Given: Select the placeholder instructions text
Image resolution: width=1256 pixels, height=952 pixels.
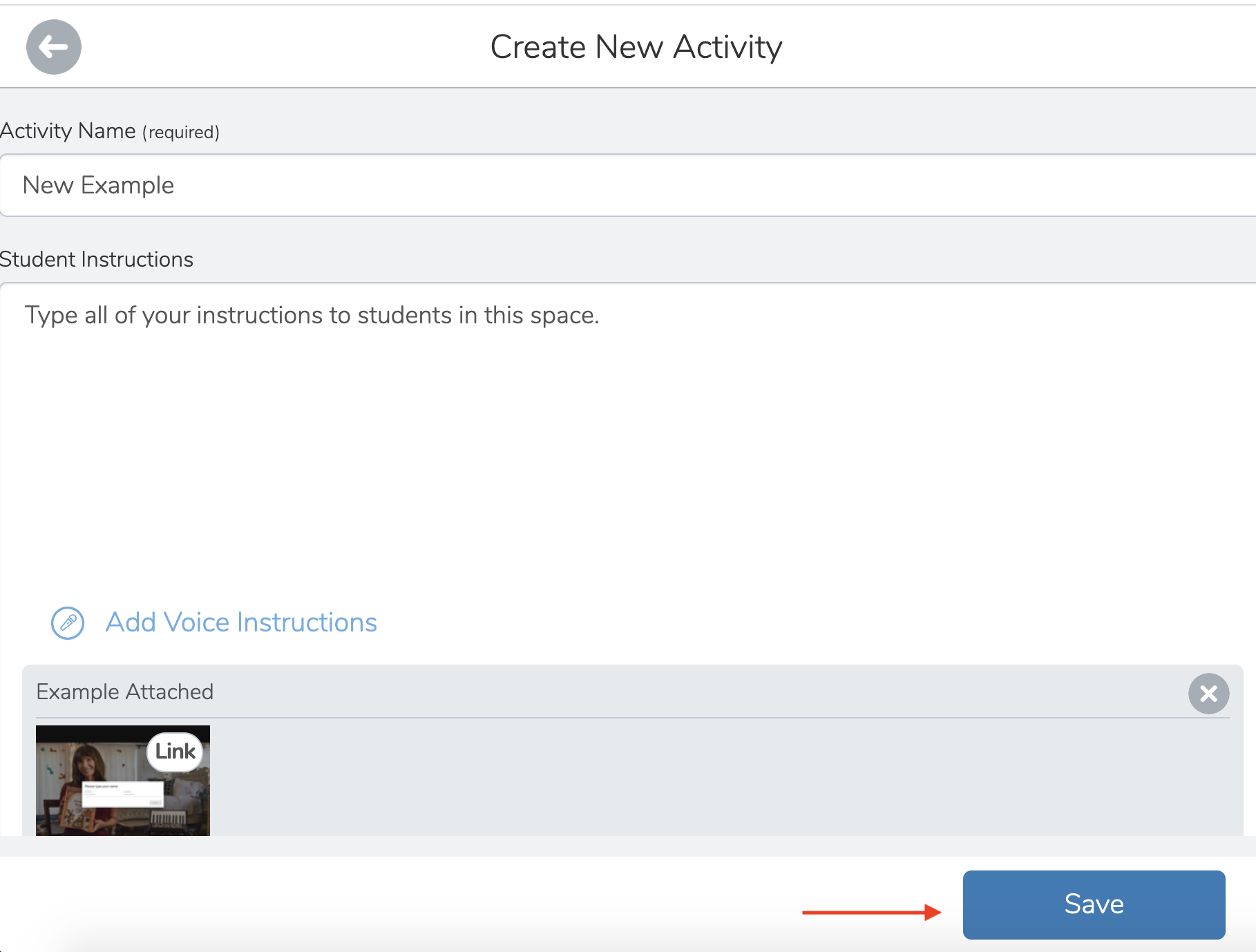Looking at the screenshot, I should click(311, 315).
